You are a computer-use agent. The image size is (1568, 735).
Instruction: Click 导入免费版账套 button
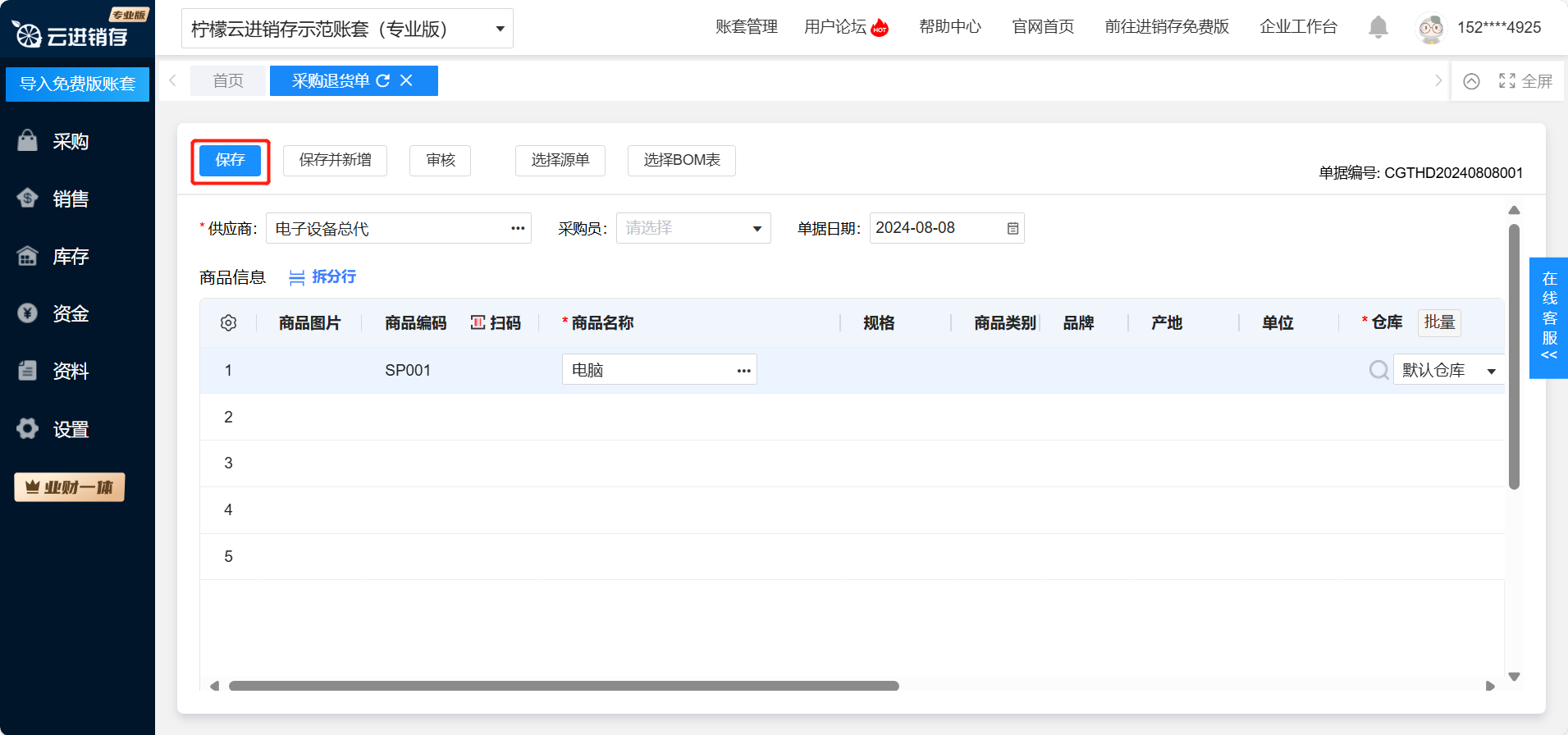pos(77,84)
